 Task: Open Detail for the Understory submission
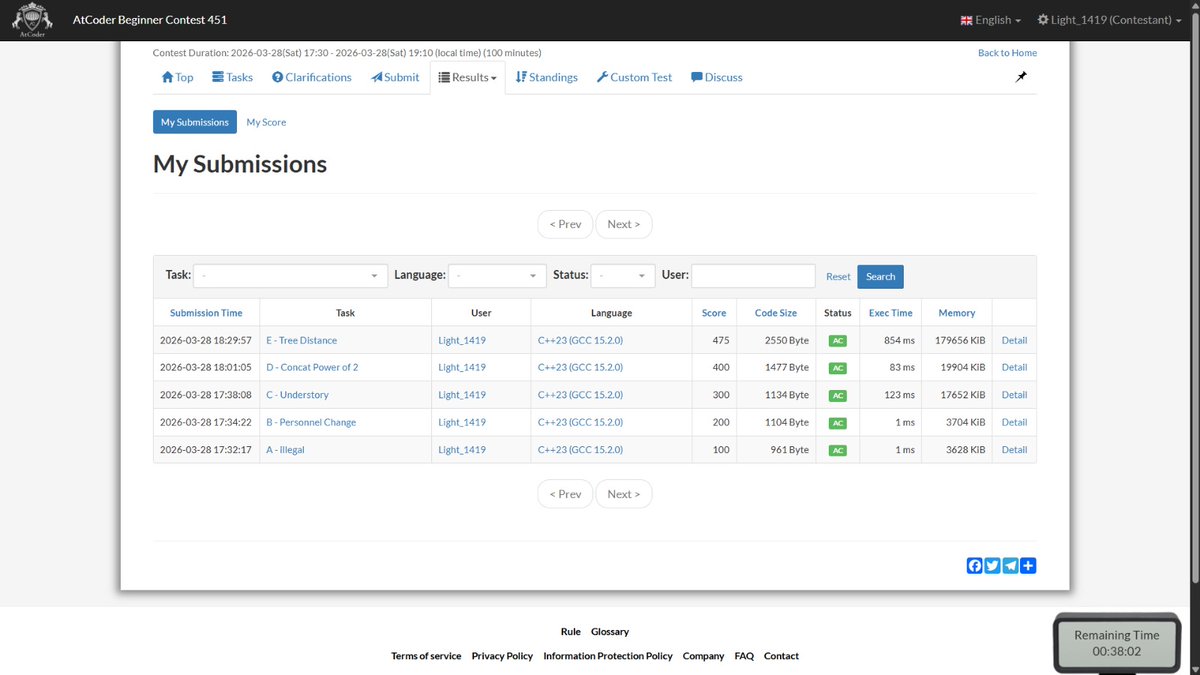(1014, 395)
